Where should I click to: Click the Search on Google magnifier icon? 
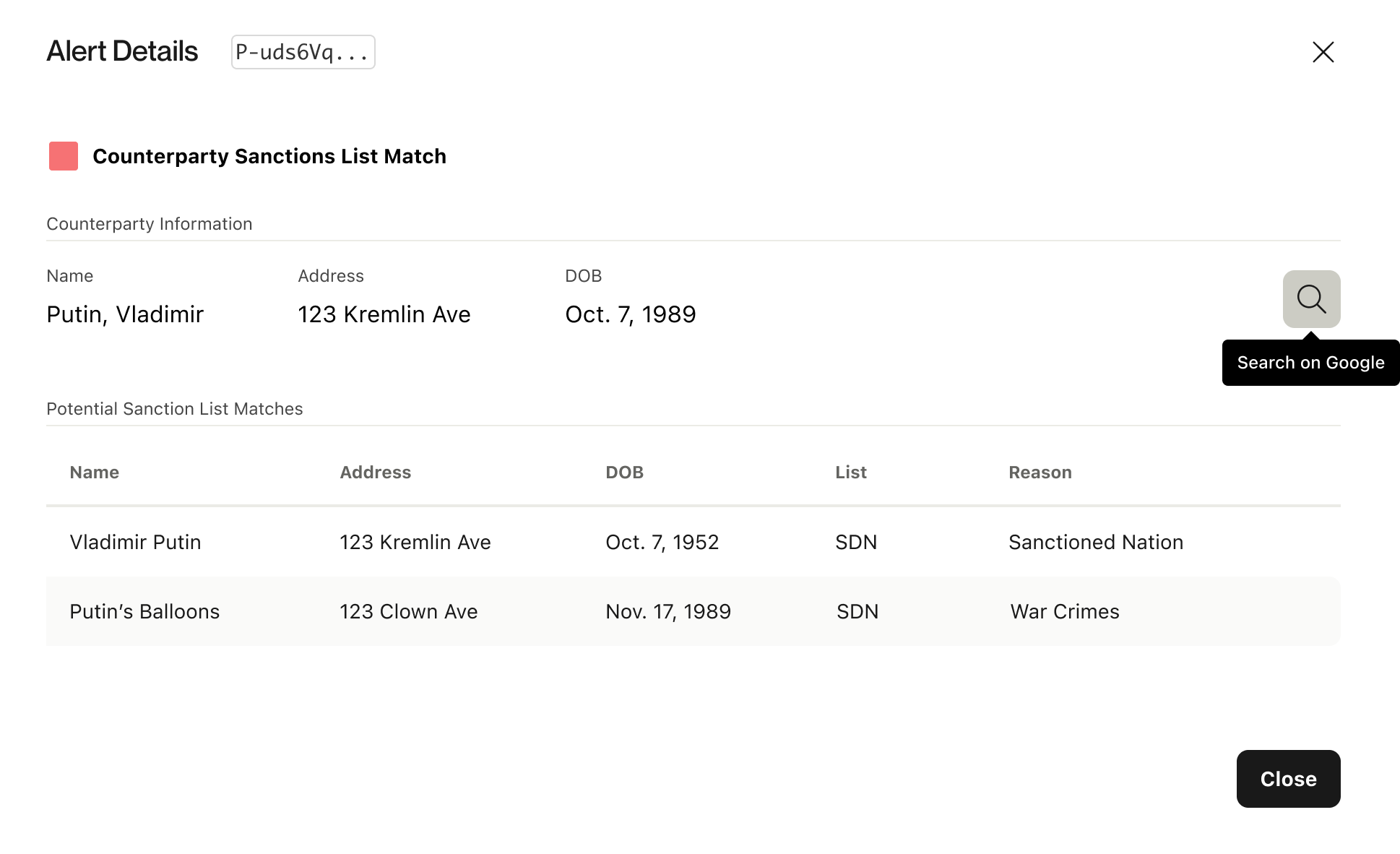tap(1311, 299)
